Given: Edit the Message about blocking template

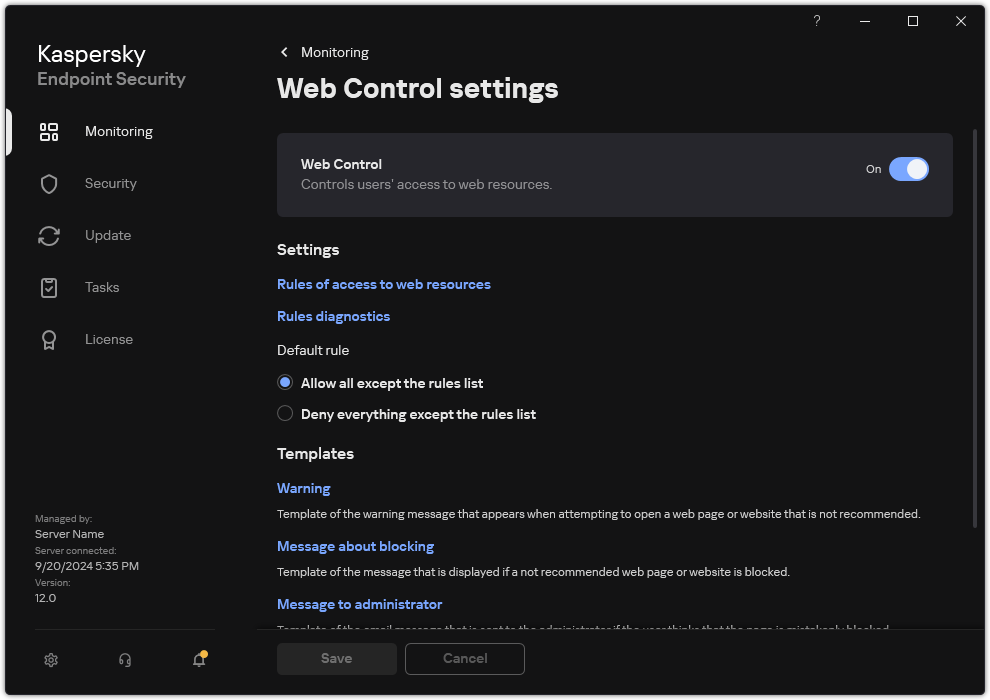Looking at the screenshot, I should [355, 546].
